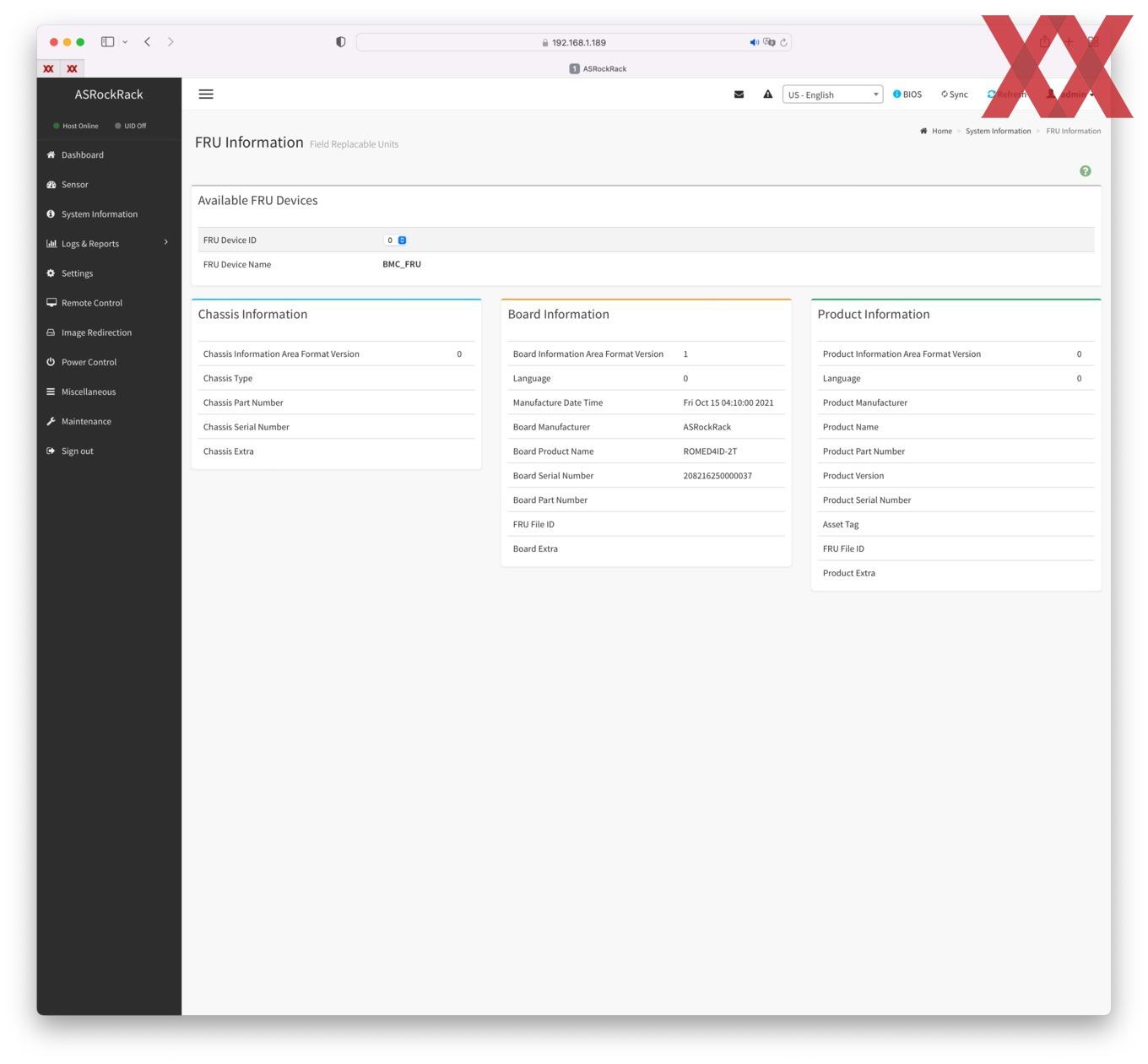1148x1064 pixels.
Task: Click the Settings gear icon
Action: 51,273
